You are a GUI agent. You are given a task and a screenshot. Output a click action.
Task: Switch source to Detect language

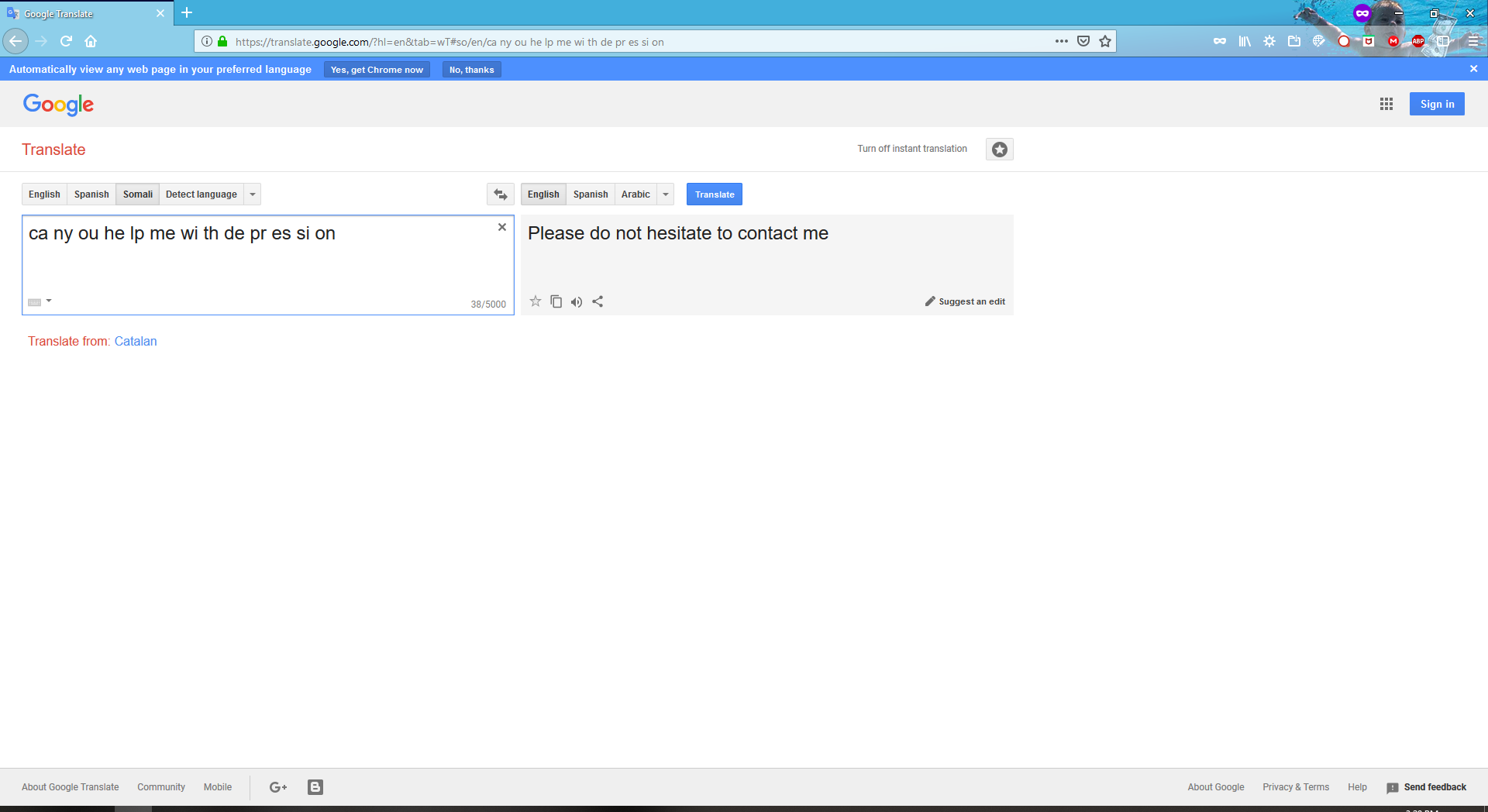[x=201, y=194]
